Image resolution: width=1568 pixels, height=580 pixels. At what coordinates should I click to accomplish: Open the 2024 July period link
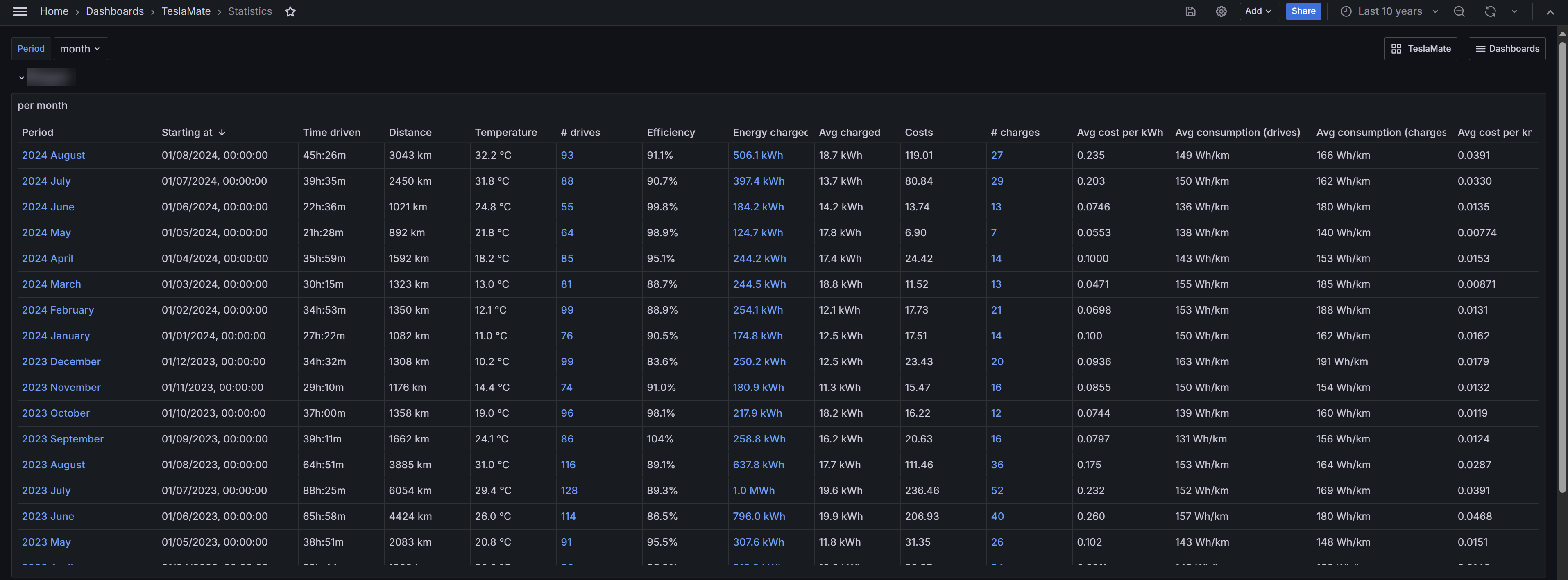click(45, 181)
